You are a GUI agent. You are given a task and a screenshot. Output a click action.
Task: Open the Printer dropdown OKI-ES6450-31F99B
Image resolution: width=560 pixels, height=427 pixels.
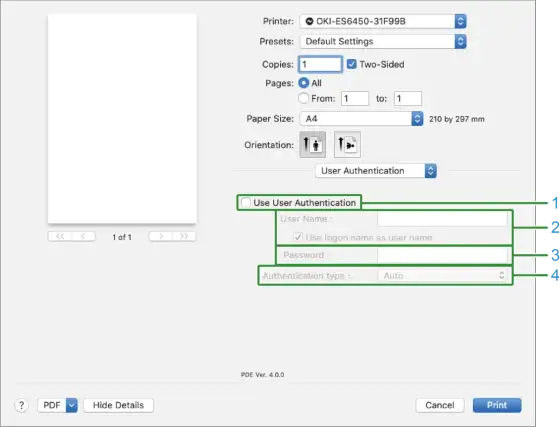pos(383,21)
